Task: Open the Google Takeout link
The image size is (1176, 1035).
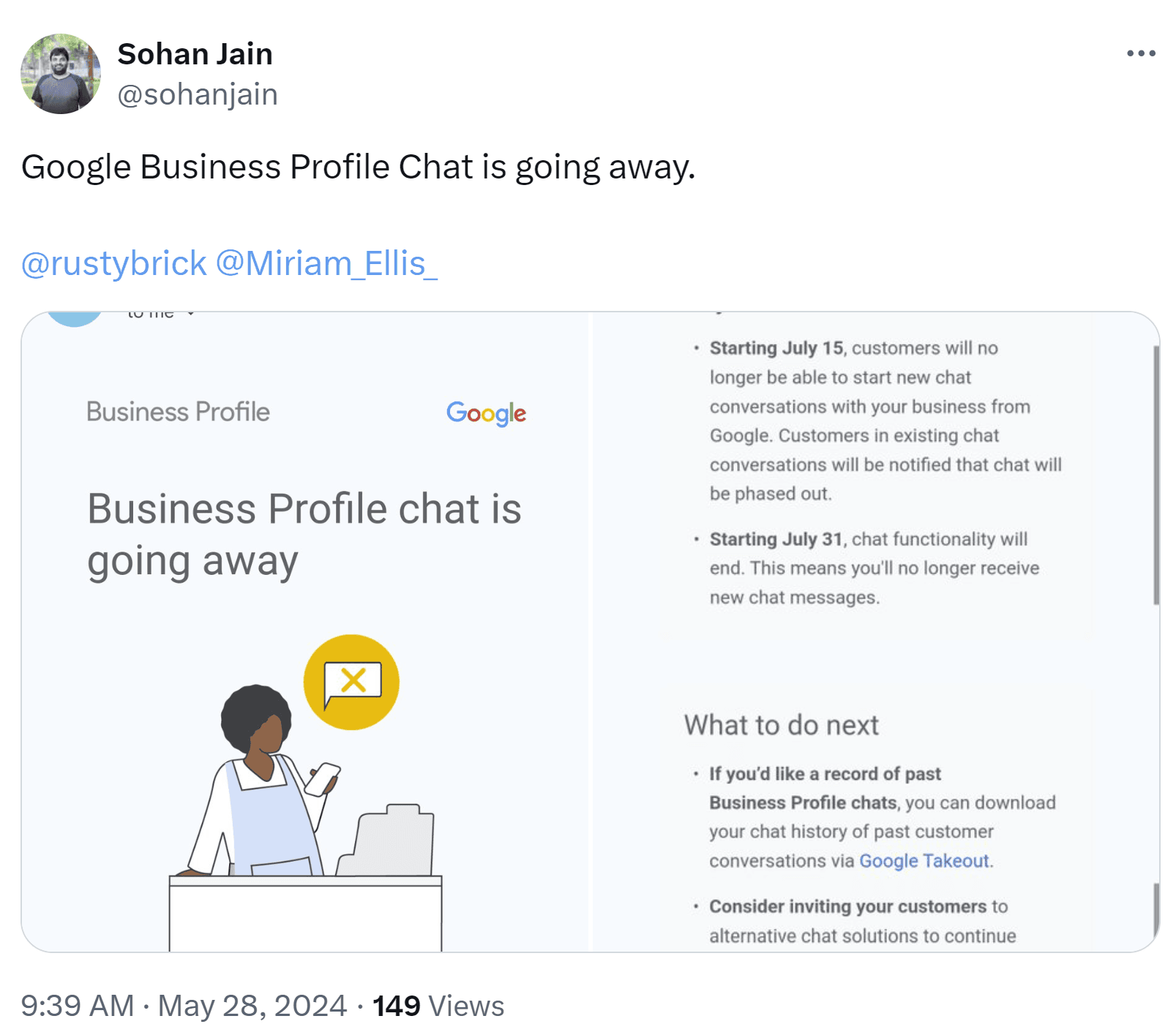Action: click(x=925, y=861)
